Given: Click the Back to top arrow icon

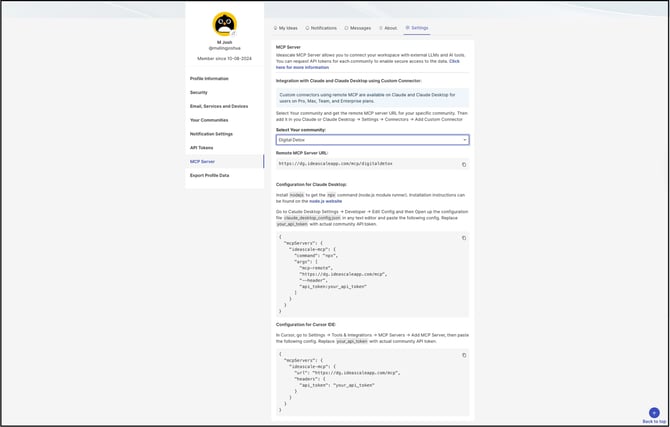Looking at the screenshot, I should coord(654,412).
